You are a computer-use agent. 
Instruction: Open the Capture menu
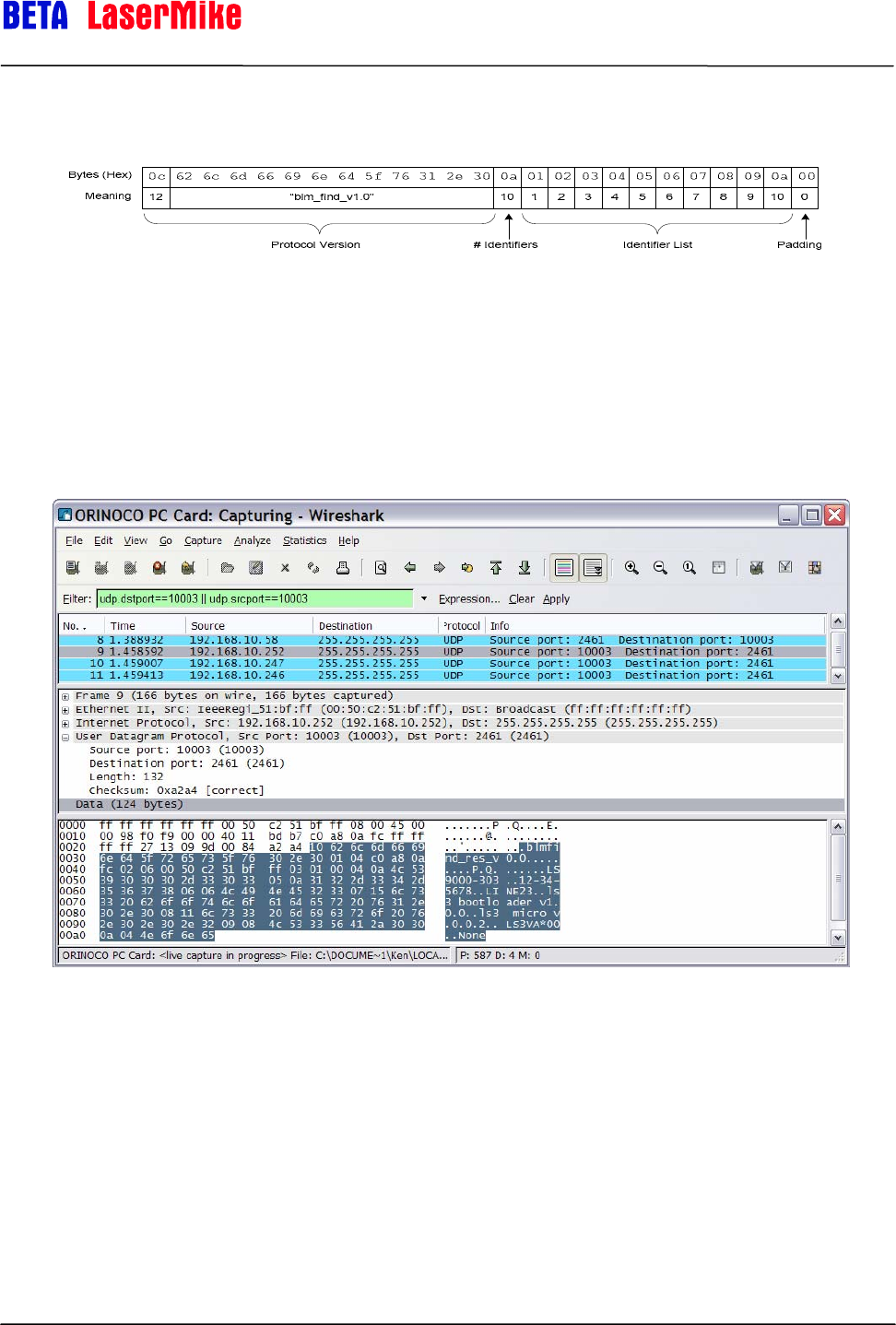tap(203, 541)
